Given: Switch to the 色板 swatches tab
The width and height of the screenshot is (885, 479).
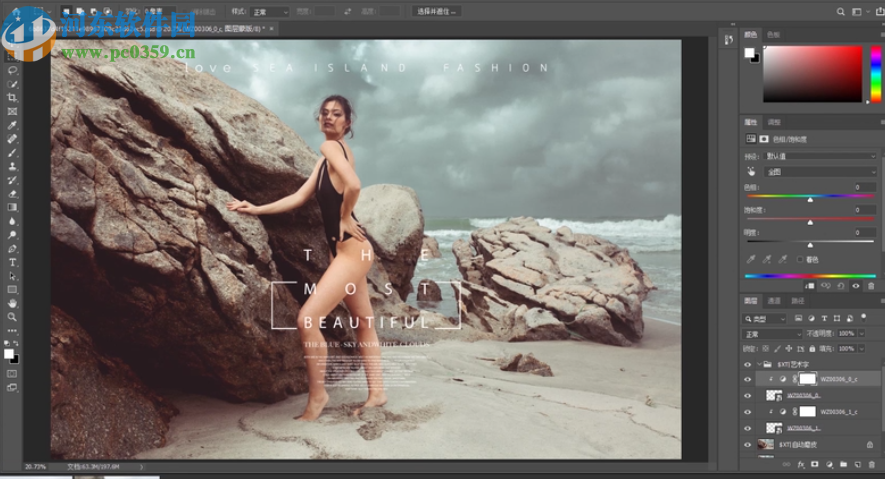Looking at the screenshot, I should 772,34.
